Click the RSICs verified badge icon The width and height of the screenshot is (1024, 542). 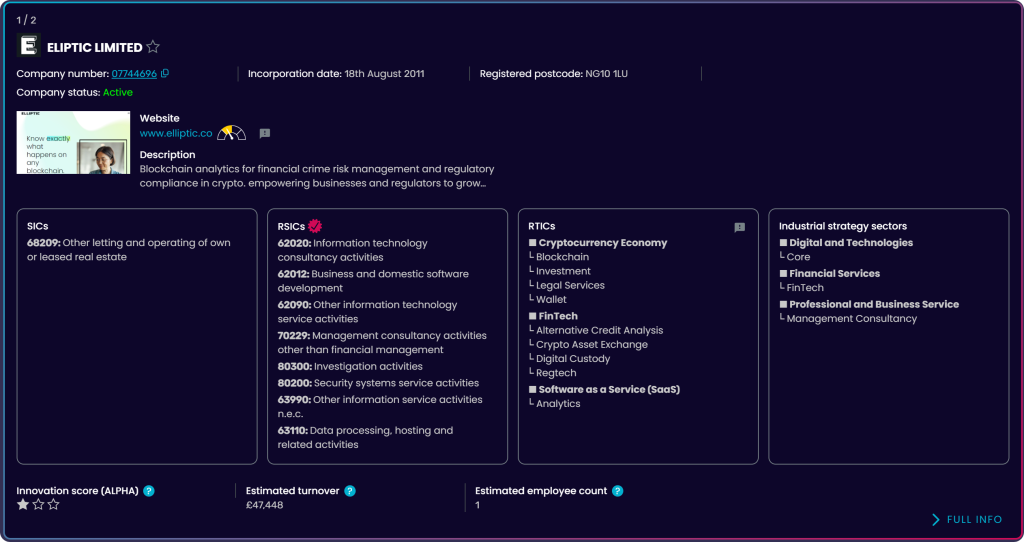(x=315, y=226)
